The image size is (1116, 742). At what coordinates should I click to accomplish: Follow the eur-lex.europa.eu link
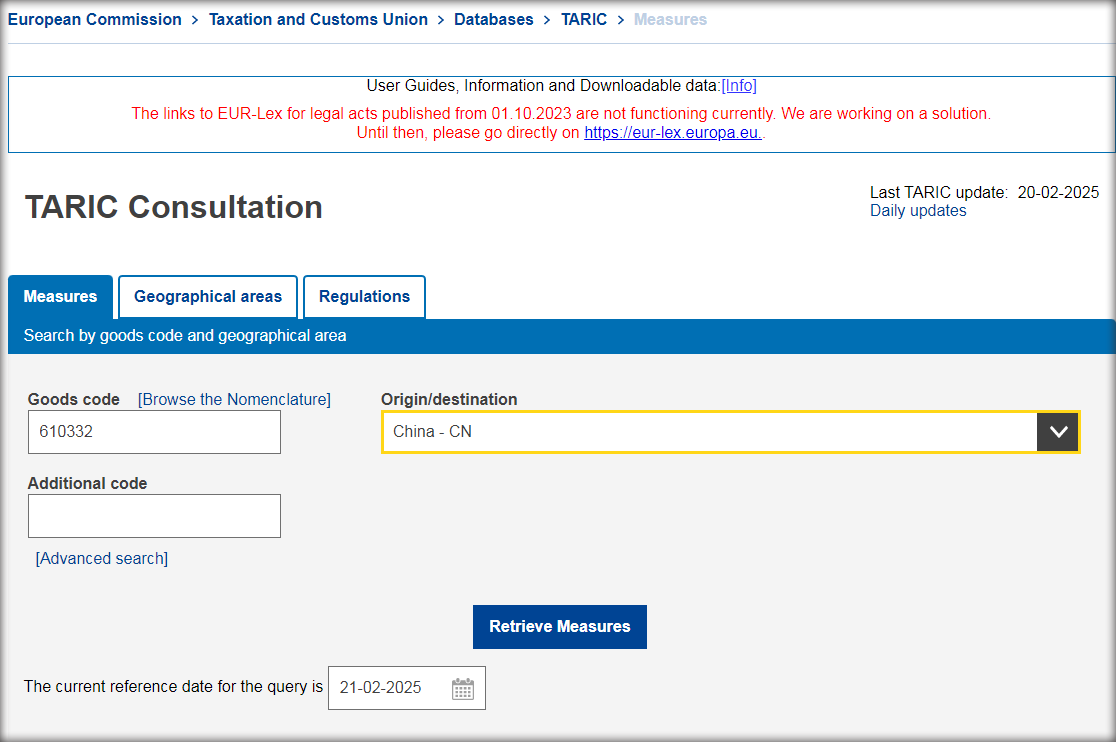coord(673,132)
